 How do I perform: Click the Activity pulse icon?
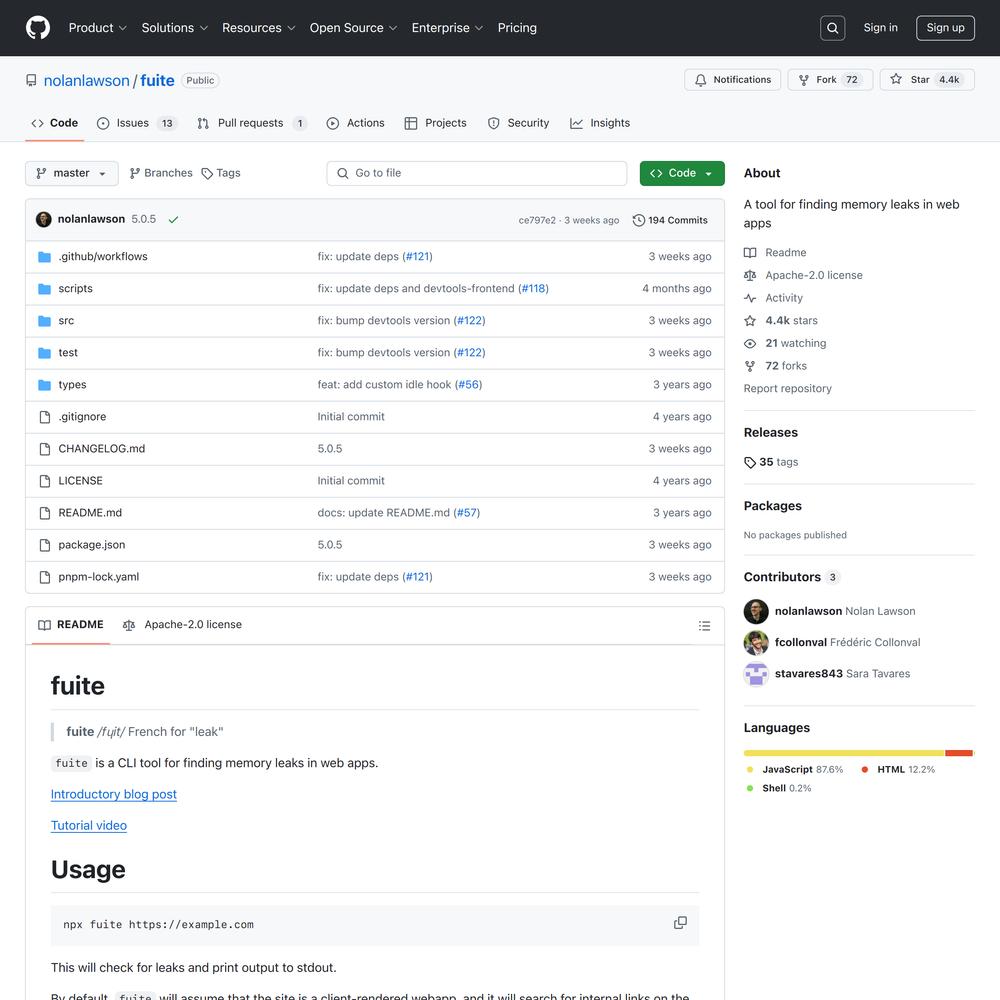pos(750,298)
